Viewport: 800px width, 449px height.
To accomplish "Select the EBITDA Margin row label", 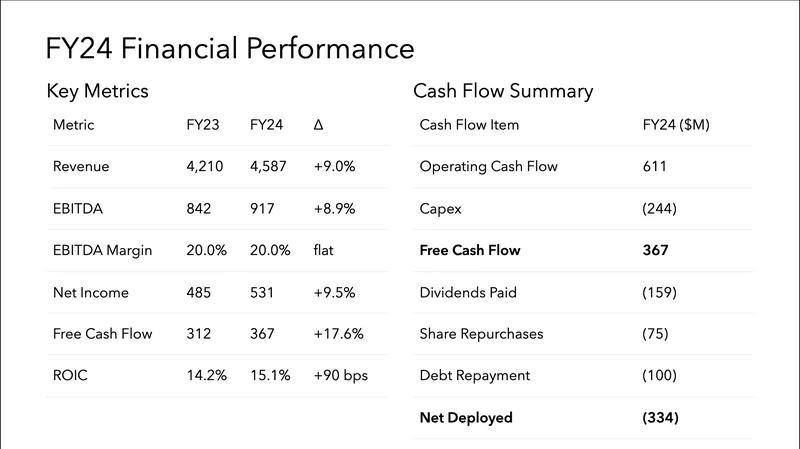I will coord(102,250).
